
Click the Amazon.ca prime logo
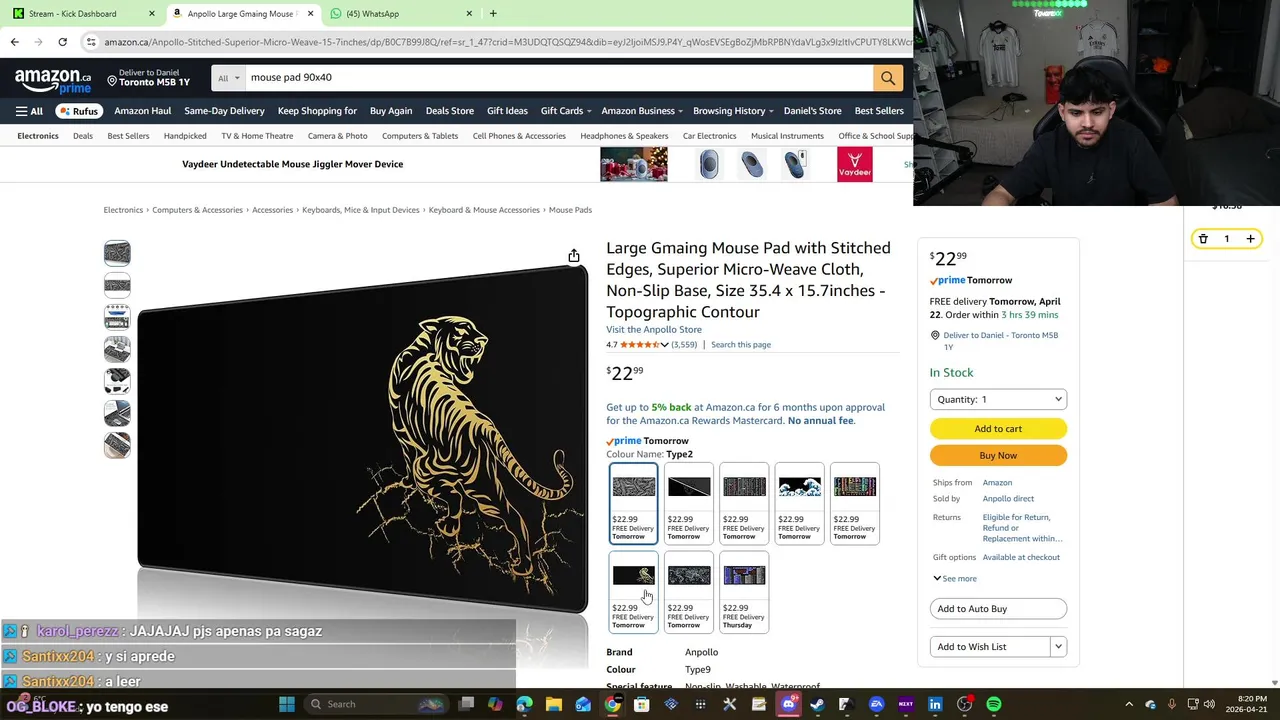pos(52,80)
